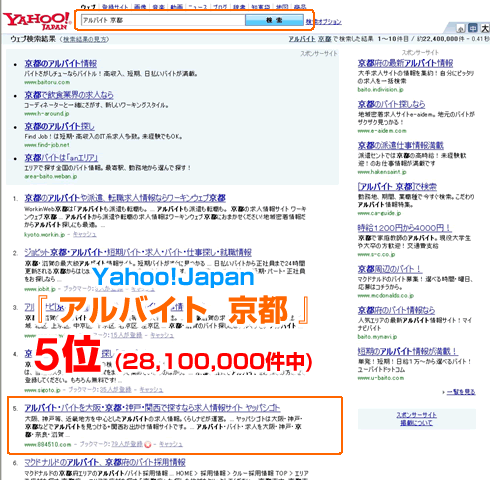
Task: Open right ad 短期のアルバイト情報が満載！
Action: point(407,351)
